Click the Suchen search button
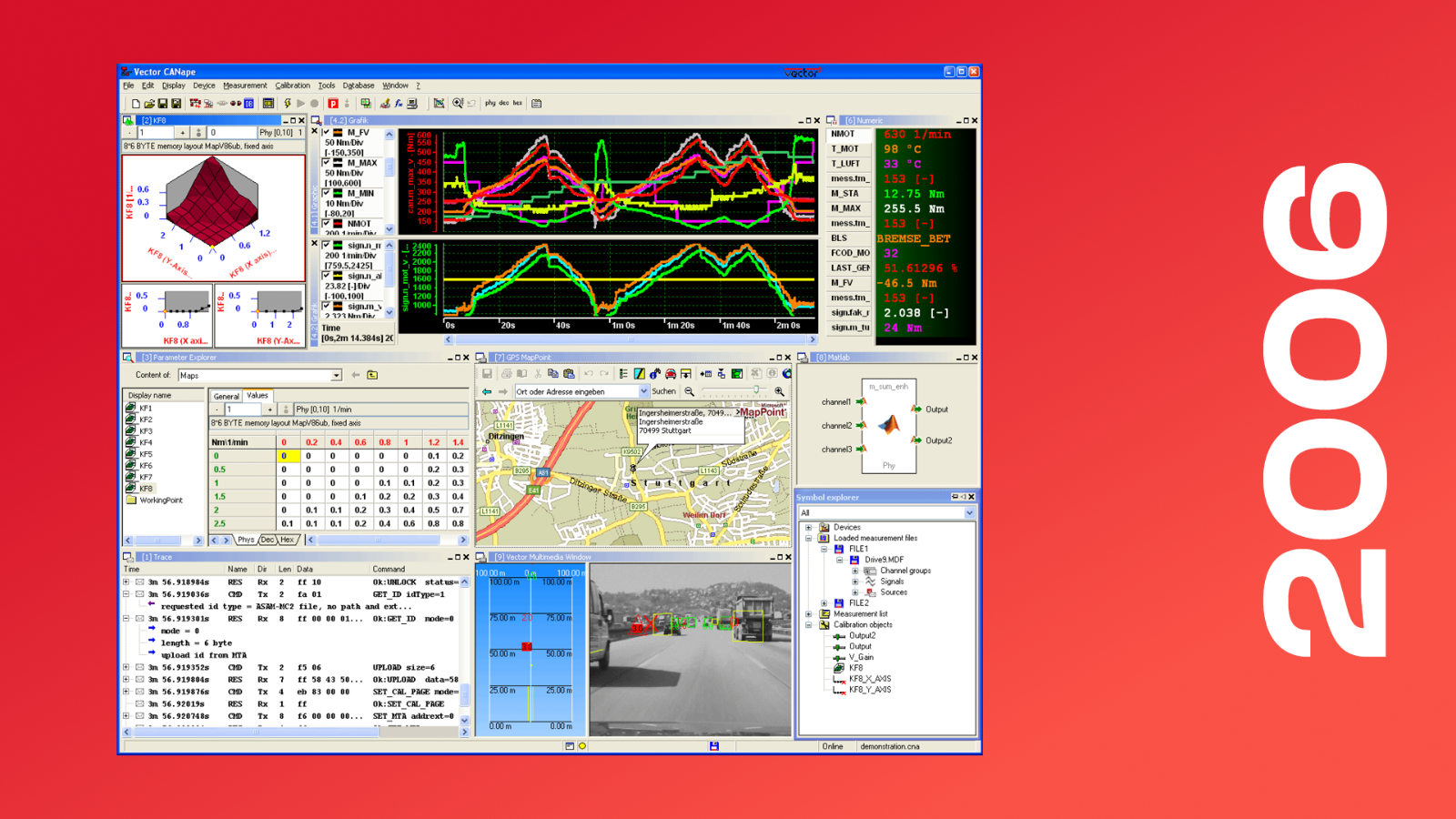Viewport: 1456px width, 819px height. [664, 391]
